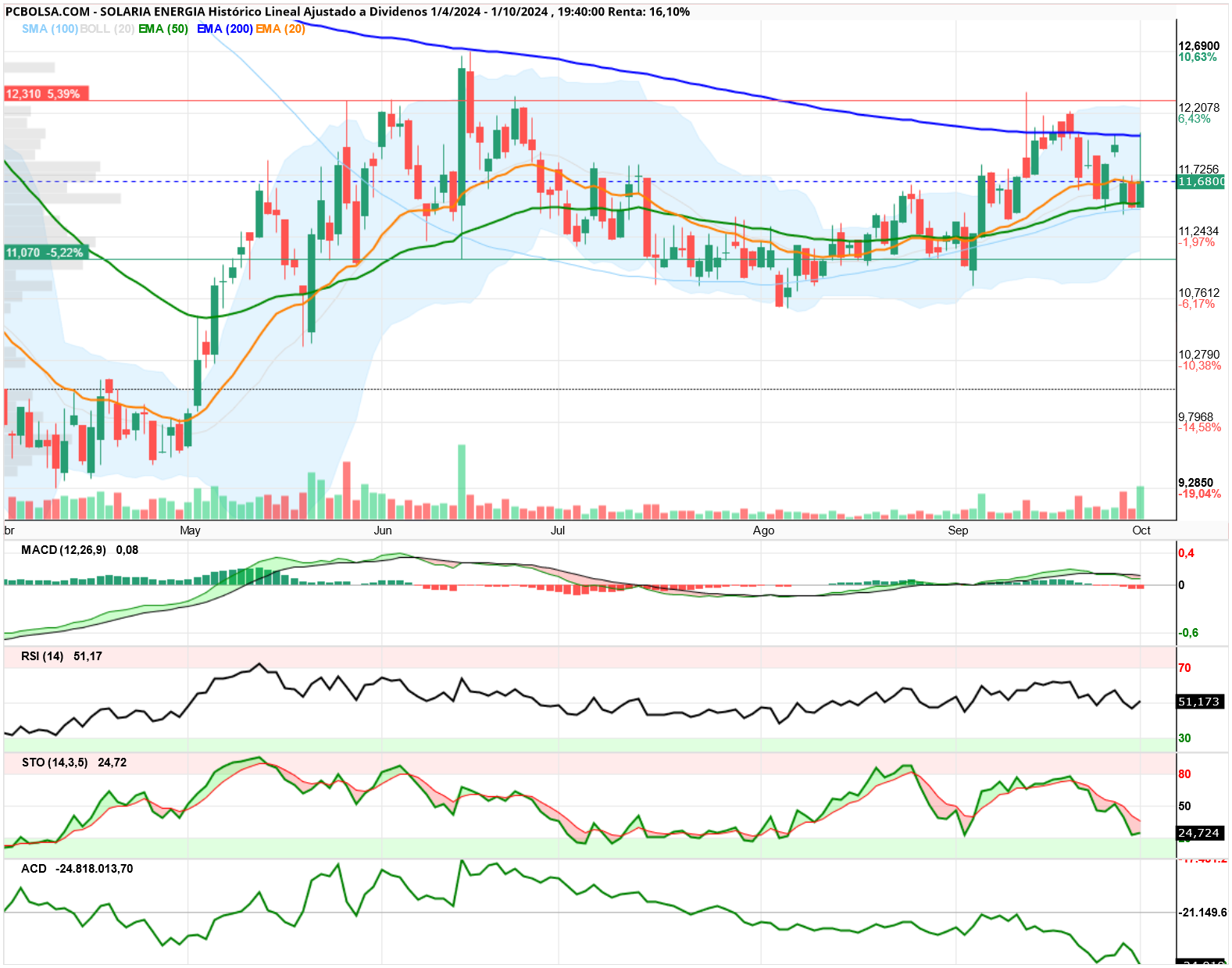The width and height of the screenshot is (1232, 968).
Task: Click the EMA (20) legend label
Action: [280, 29]
